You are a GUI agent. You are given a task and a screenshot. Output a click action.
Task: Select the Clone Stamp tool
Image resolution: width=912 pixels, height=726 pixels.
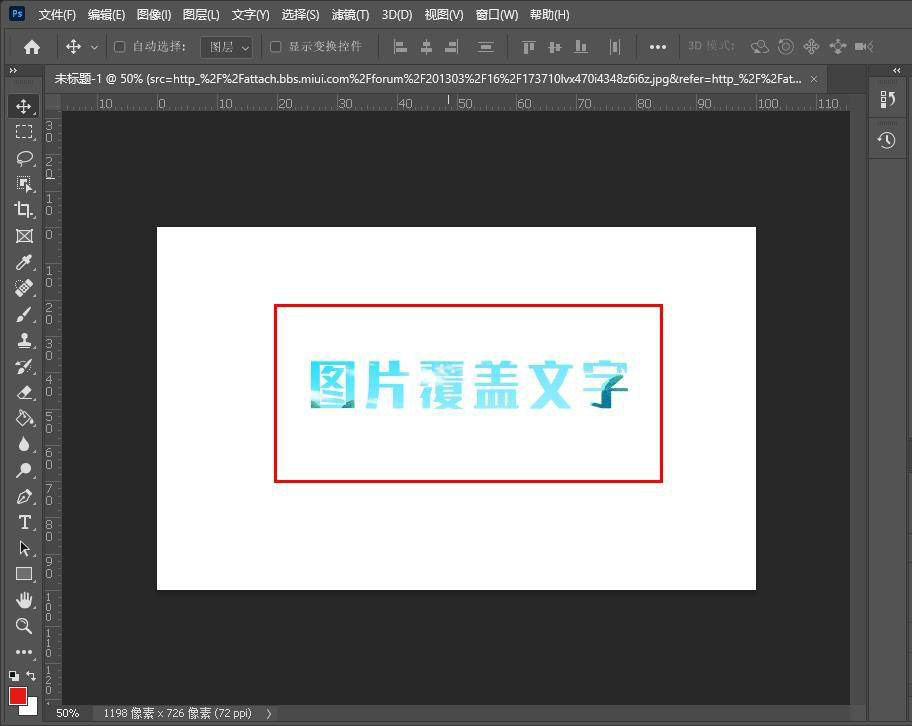(x=24, y=340)
